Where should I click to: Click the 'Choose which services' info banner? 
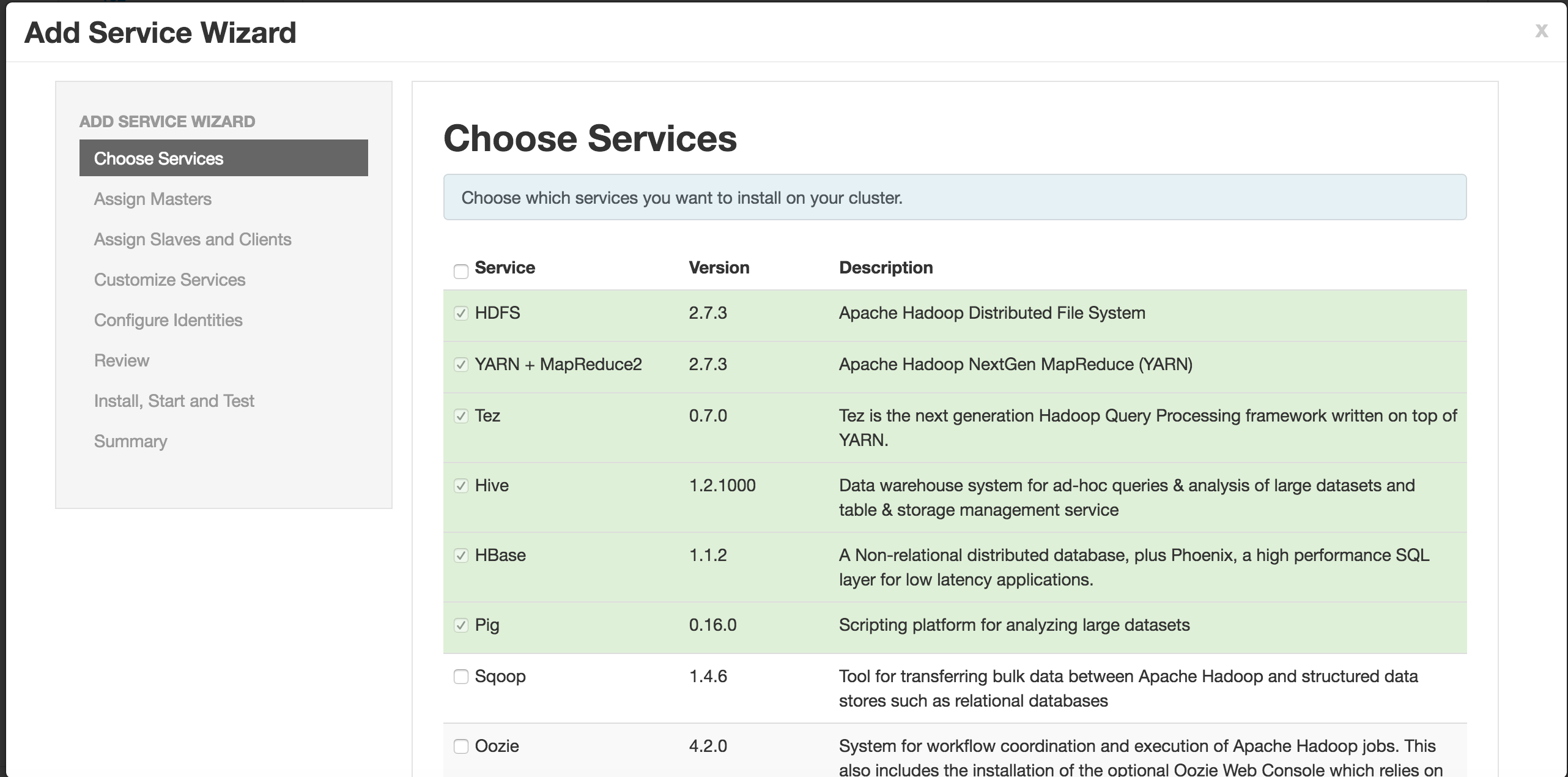[x=955, y=197]
